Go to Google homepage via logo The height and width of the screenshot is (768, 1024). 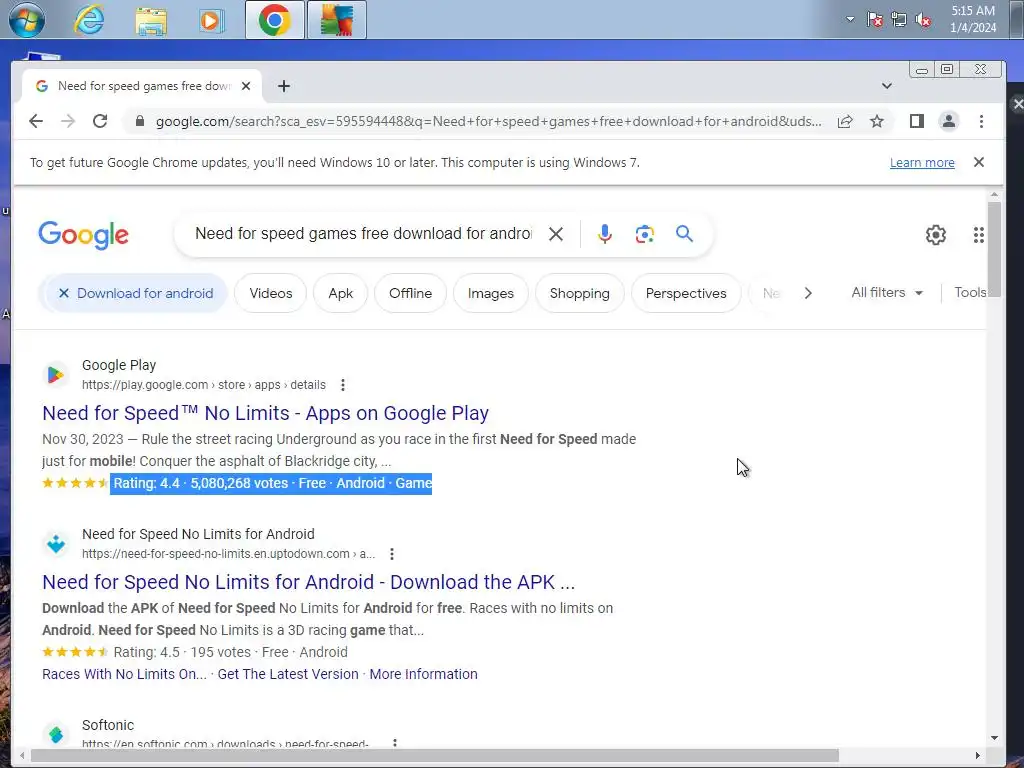click(84, 234)
